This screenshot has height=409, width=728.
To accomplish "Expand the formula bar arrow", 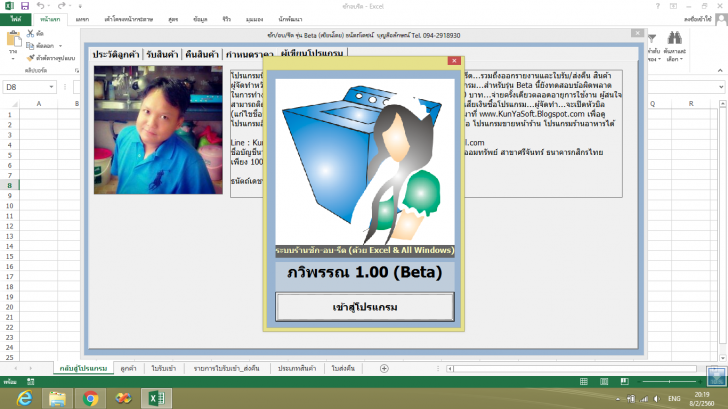I will click(x=721, y=87).
